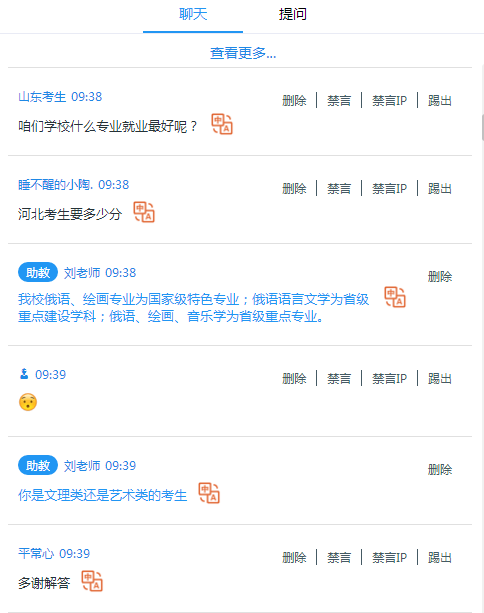The image size is (484, 613).
Task: Switch to the 提问 tab
Action: click(292, 14)
